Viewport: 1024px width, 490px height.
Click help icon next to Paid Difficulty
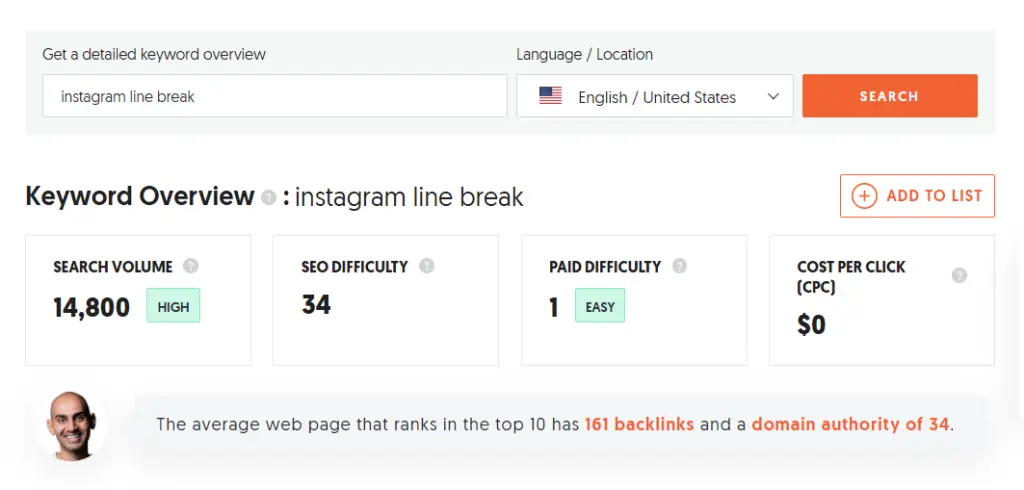tap(680, 266)
